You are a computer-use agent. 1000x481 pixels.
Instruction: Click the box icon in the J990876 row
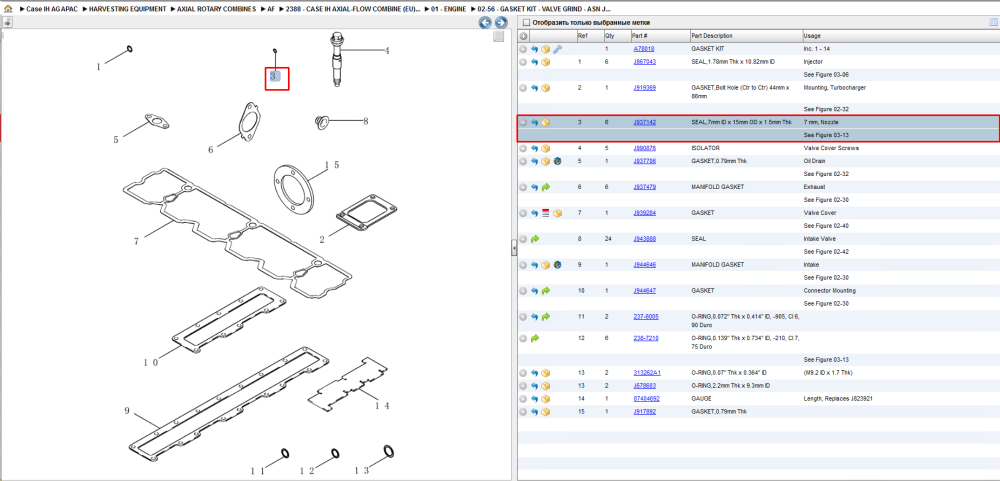(546, 148)
